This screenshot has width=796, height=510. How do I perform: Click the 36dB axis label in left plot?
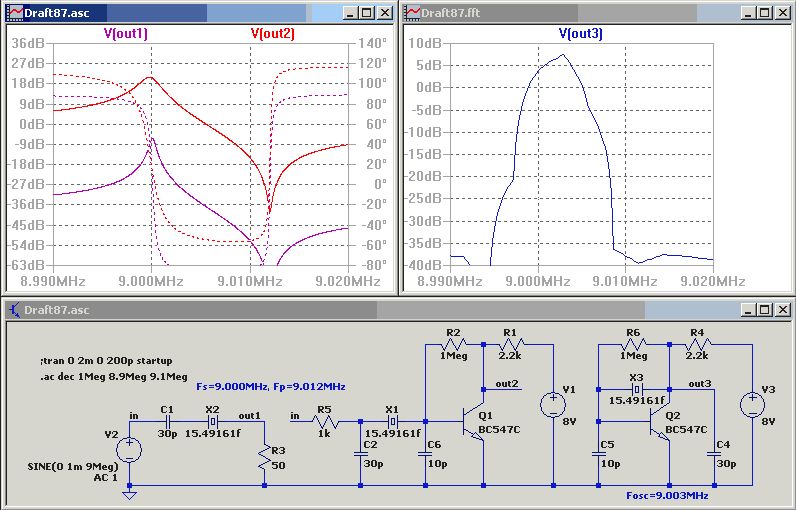tap(28, 44)
